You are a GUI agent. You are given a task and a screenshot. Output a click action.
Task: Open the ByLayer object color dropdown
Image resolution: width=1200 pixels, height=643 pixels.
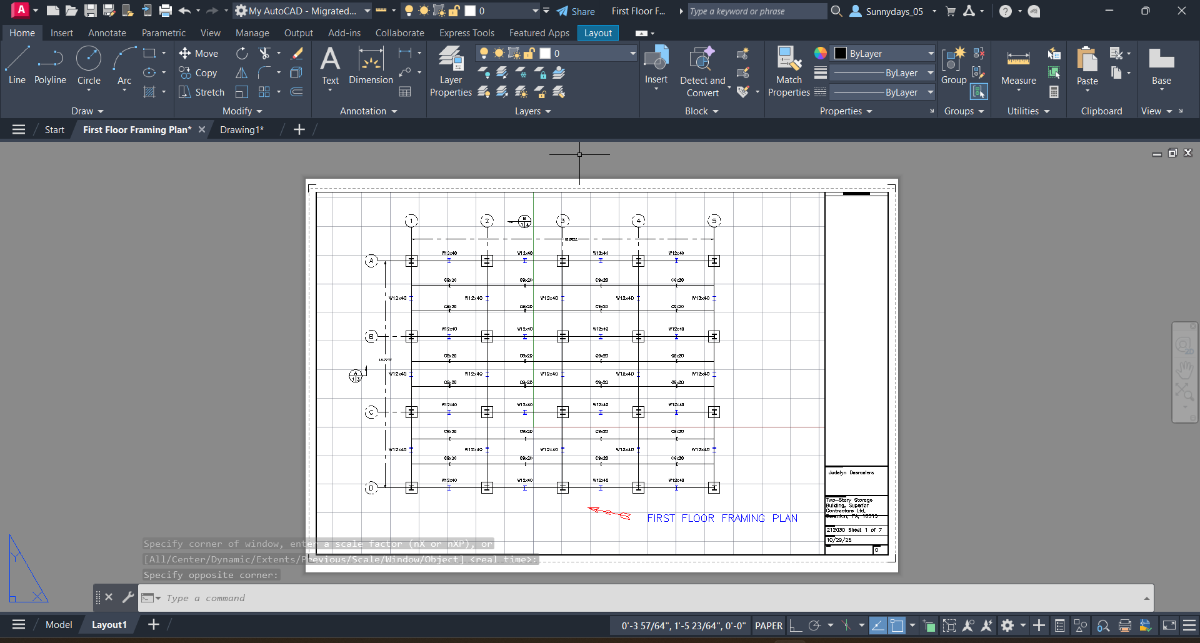tap(885, 53)
